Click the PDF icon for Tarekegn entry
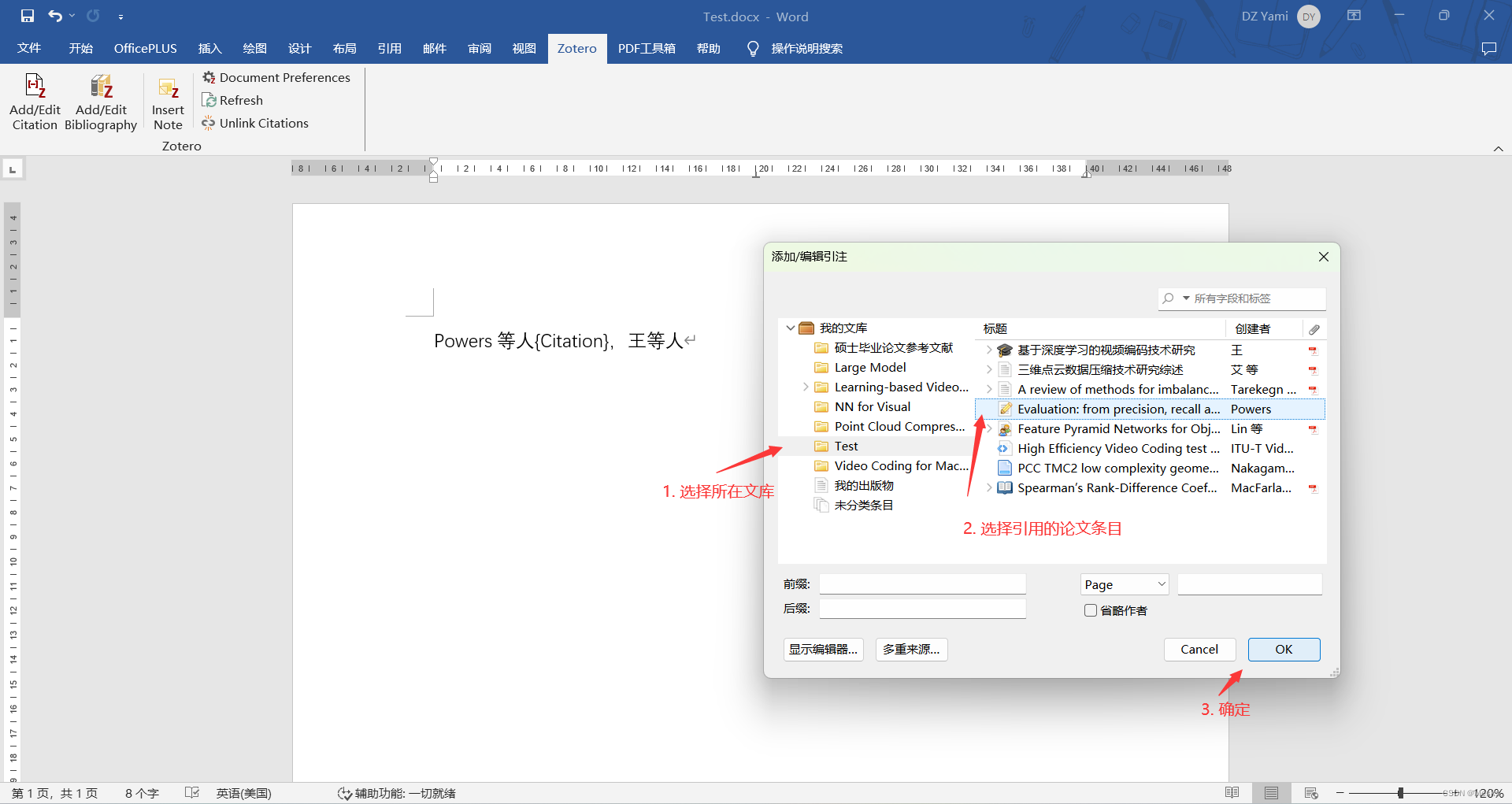This screenshot has height=804, width=1512. (x=1313, y=390)
